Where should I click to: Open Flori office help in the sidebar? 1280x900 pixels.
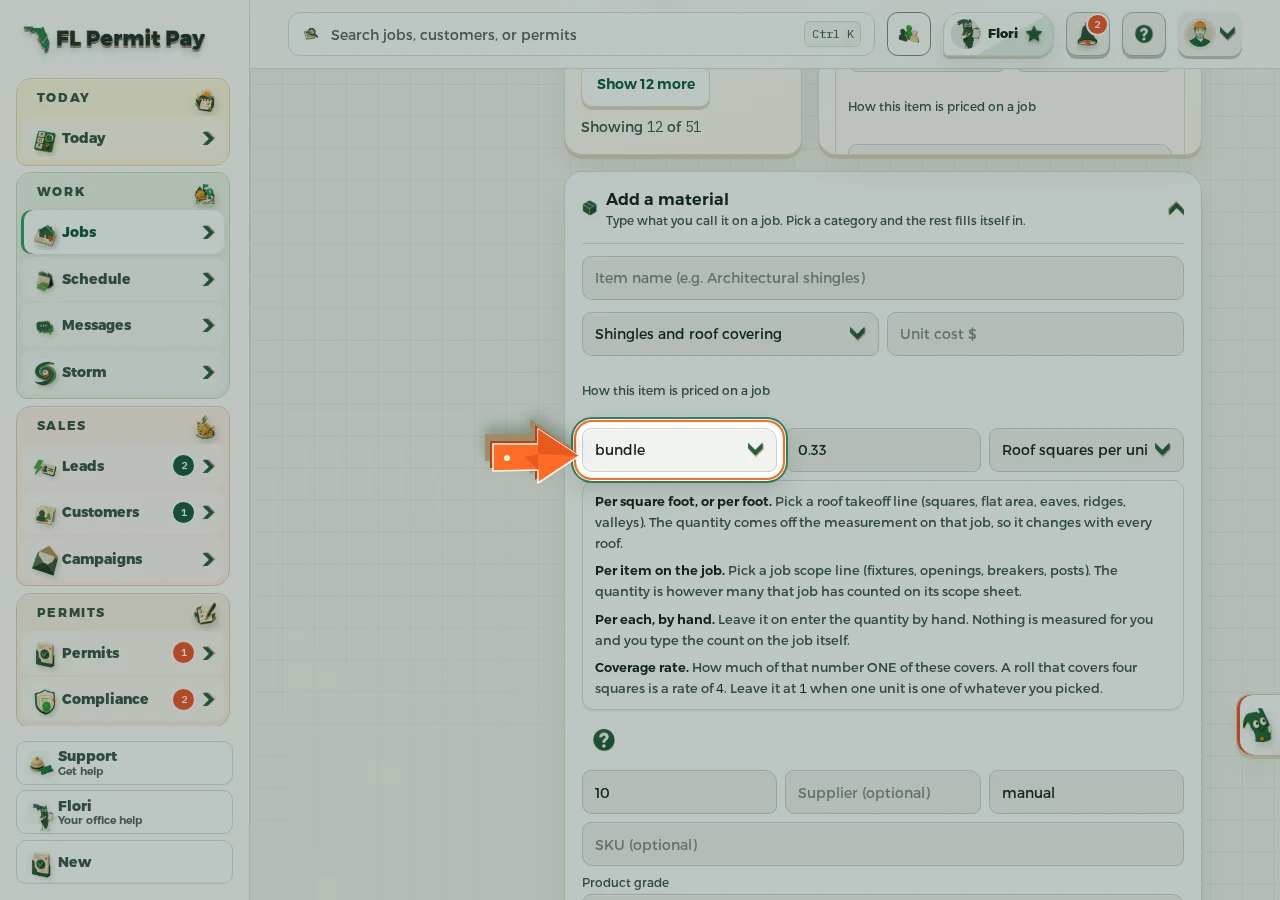pos(124,812)
